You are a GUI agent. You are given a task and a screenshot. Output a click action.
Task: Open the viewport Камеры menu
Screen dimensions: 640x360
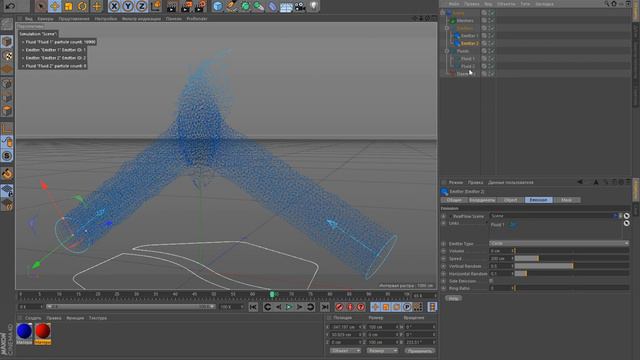[45, 19]
